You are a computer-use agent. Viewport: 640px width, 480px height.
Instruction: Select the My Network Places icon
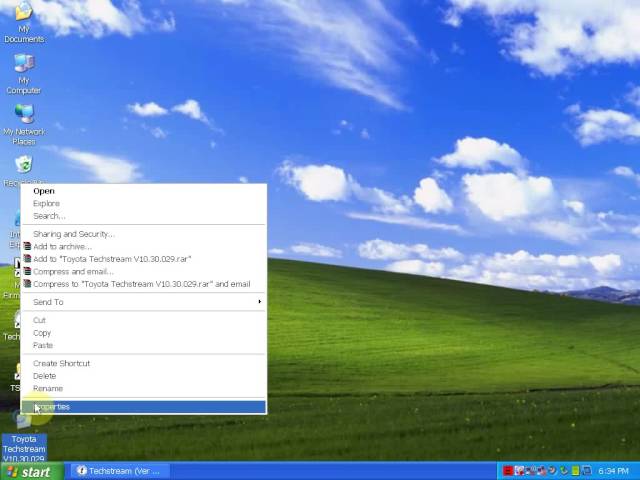pyautogui.click(x=24, y=124)
